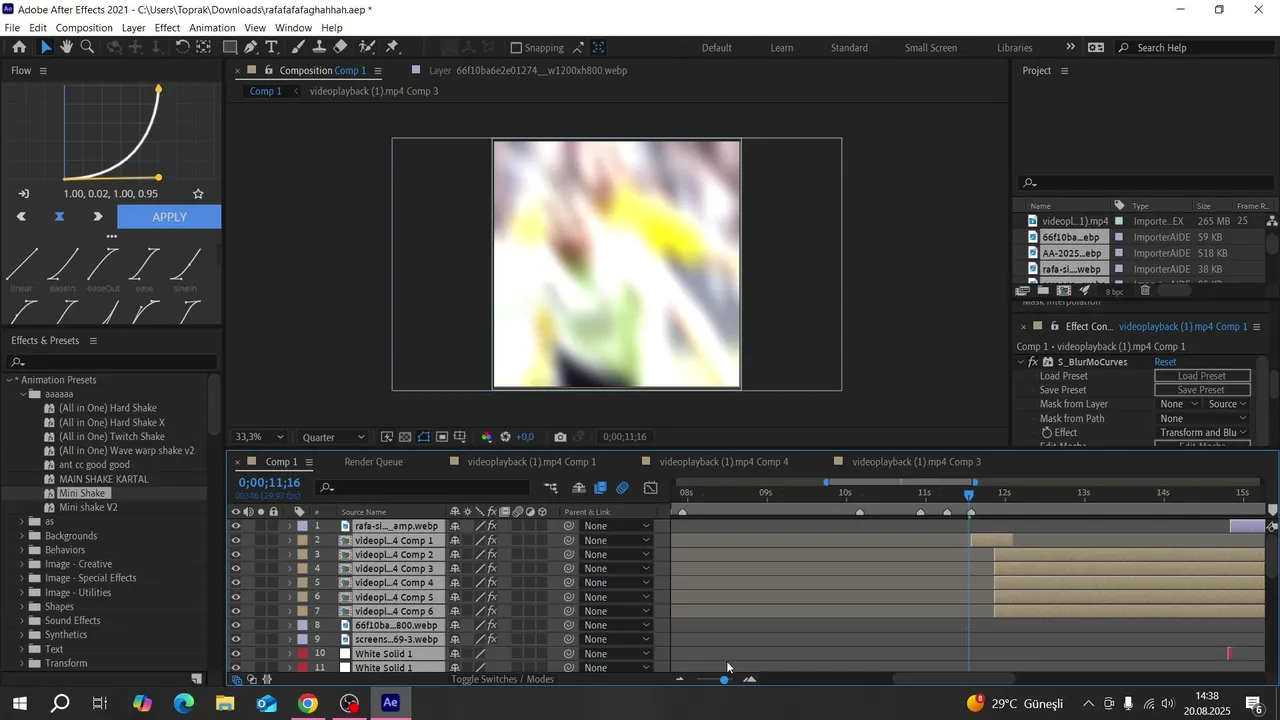Open the Animation menu
Viewport: 1280px width, 720px height.
(x=212, y=28)
